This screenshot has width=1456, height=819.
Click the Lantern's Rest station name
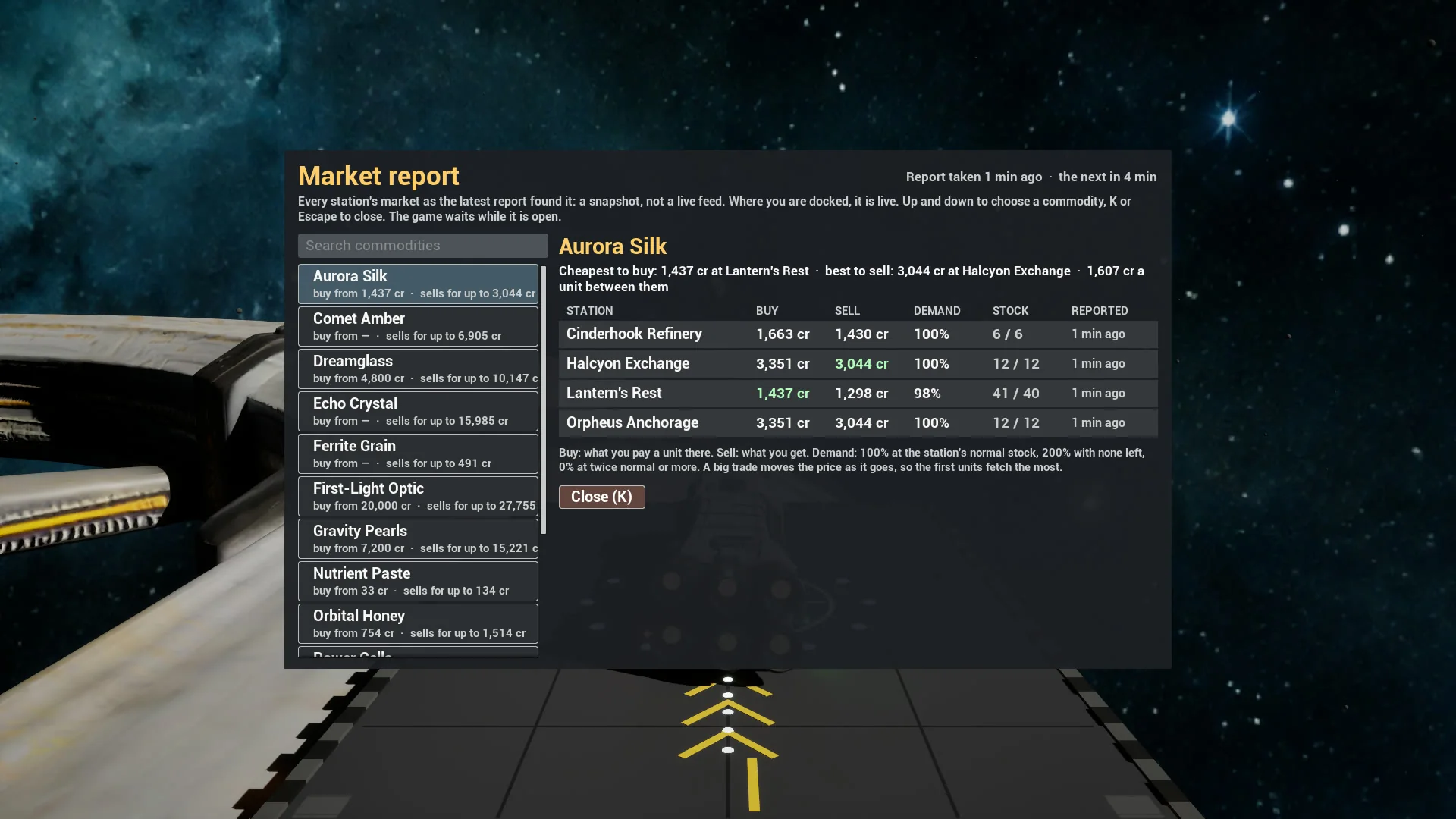pos(613,394)
